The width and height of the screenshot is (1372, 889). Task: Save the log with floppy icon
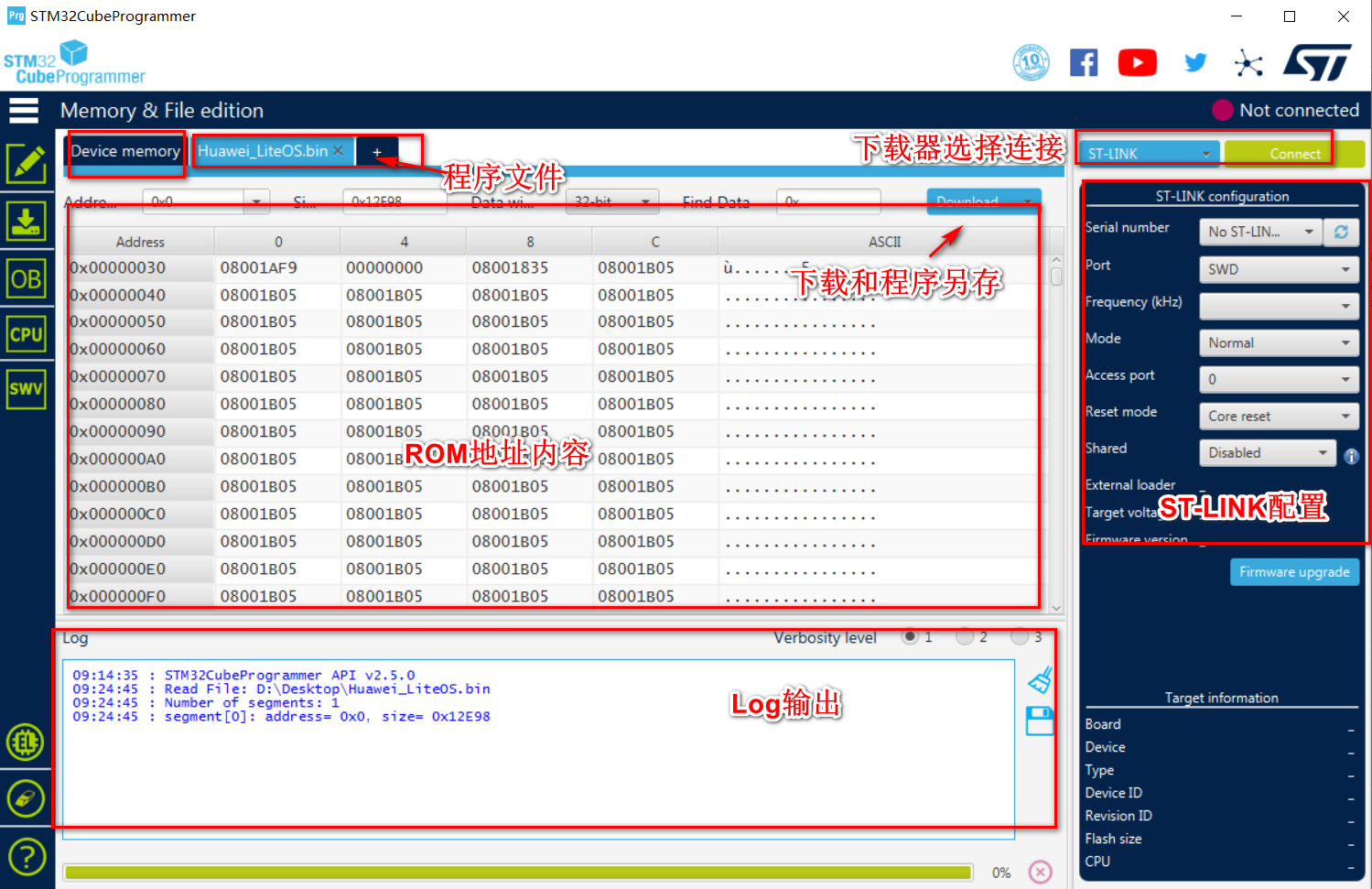[1040, 721]
